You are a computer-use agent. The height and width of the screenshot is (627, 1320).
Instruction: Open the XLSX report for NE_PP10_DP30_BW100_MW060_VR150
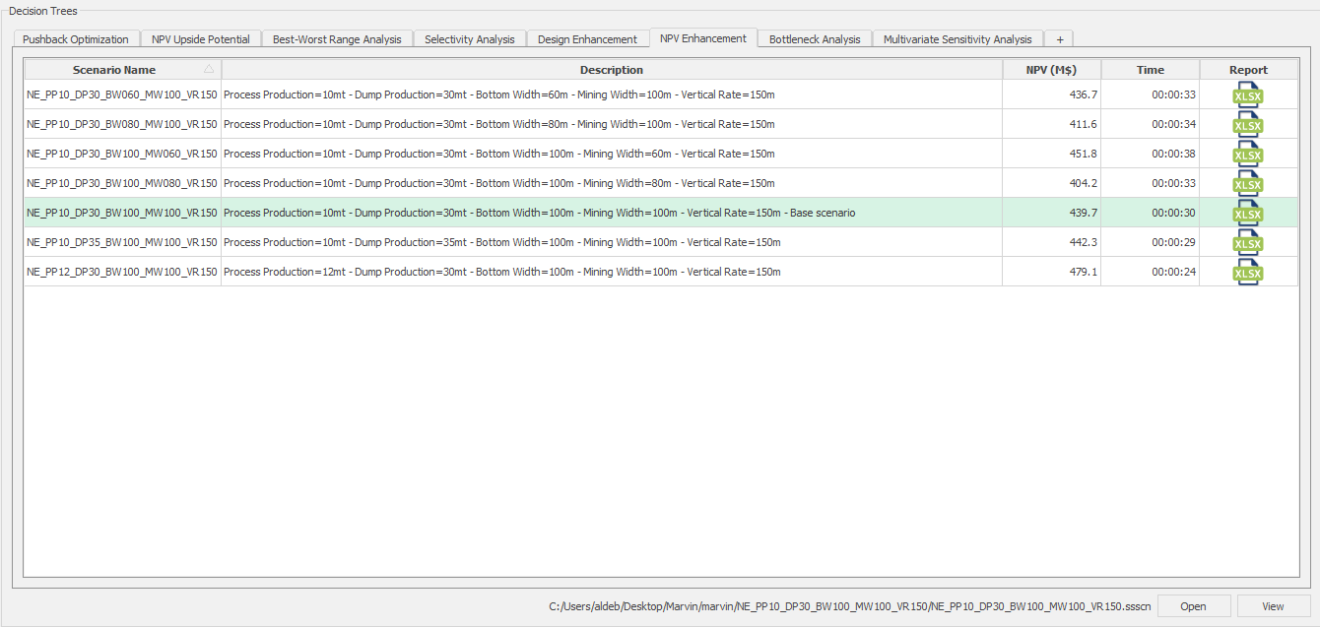point(1249,154)
